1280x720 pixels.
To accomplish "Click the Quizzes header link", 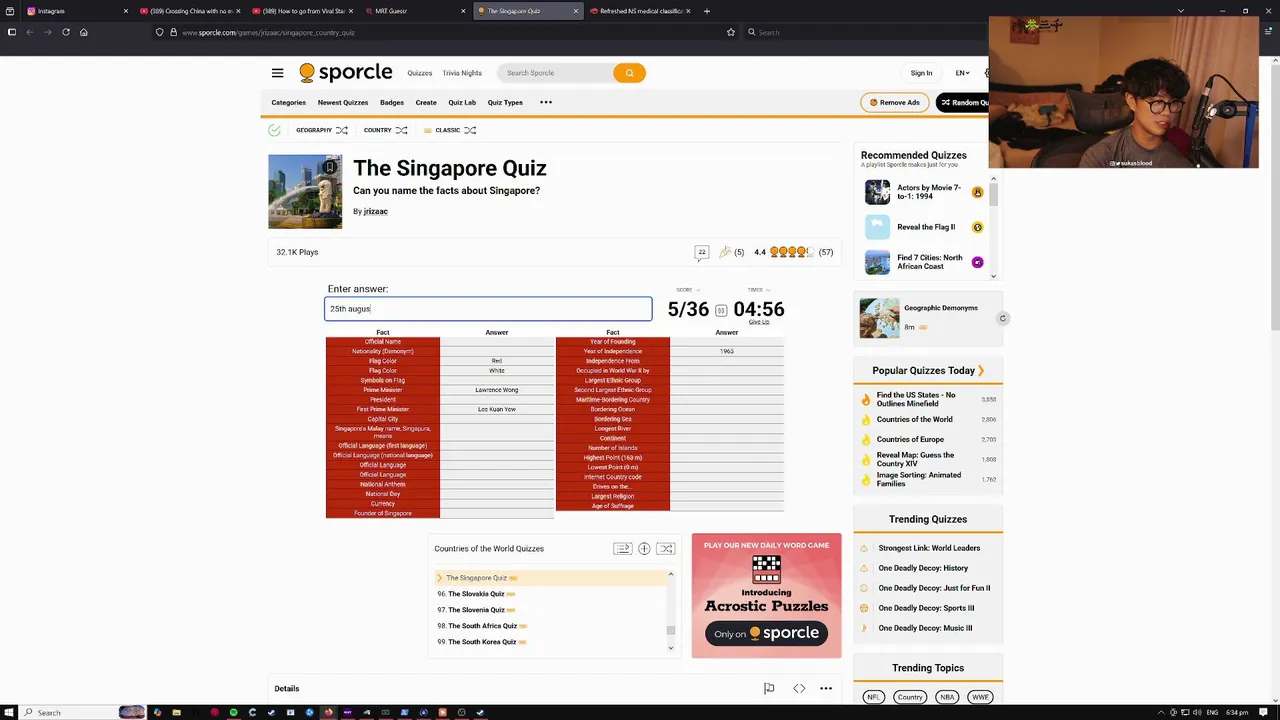I will click(420, 73).
